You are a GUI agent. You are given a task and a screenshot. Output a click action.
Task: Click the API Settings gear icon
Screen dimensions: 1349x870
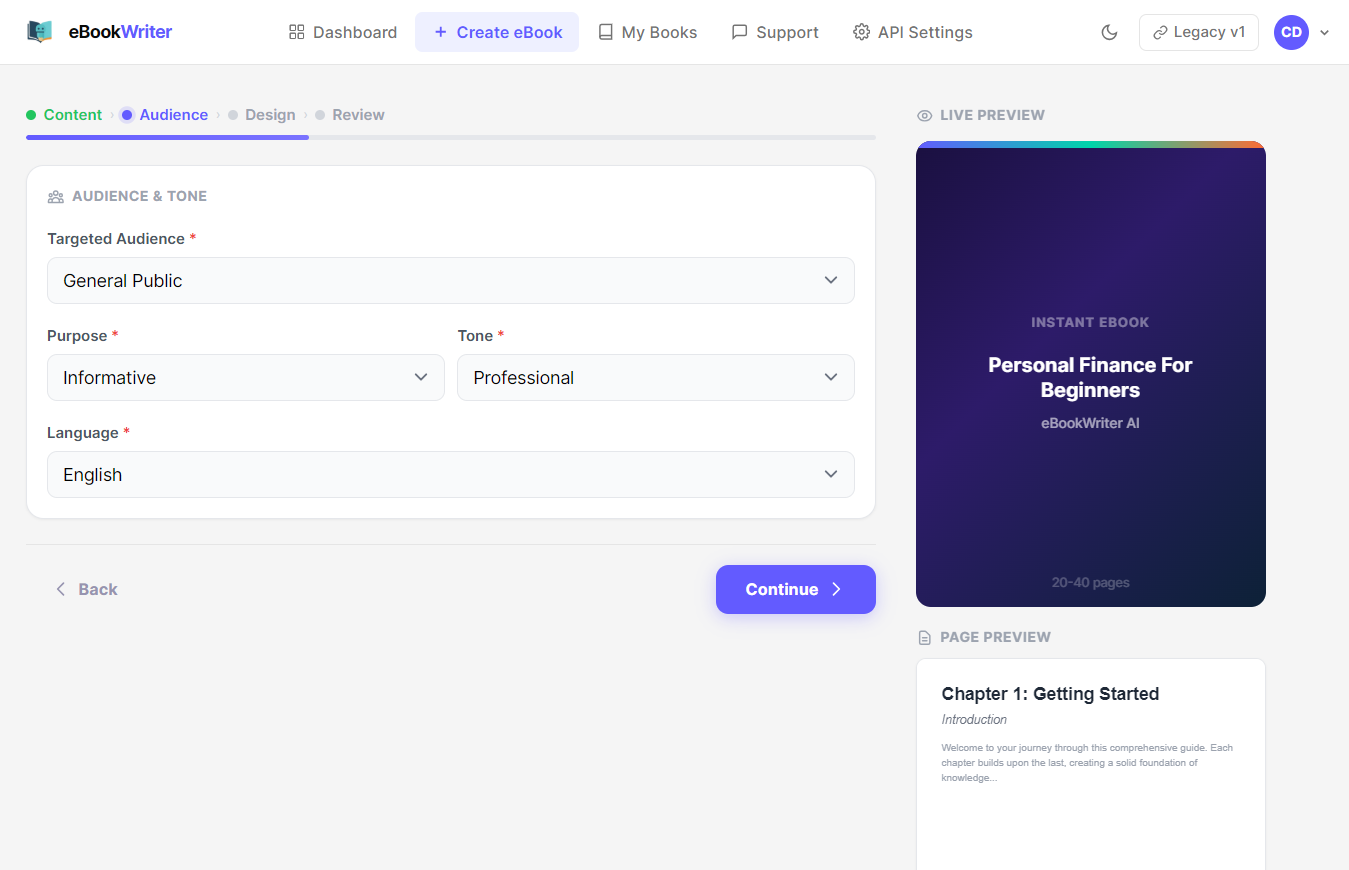[x=861, y=32]
